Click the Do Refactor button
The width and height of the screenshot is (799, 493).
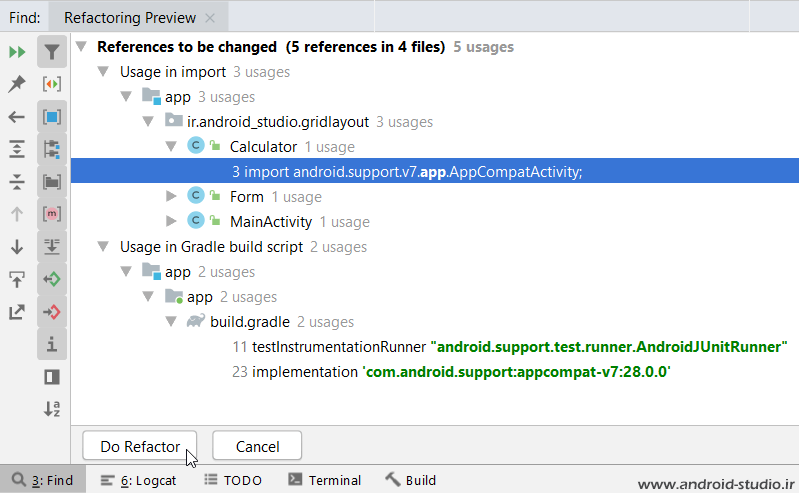tap(140, 446)
